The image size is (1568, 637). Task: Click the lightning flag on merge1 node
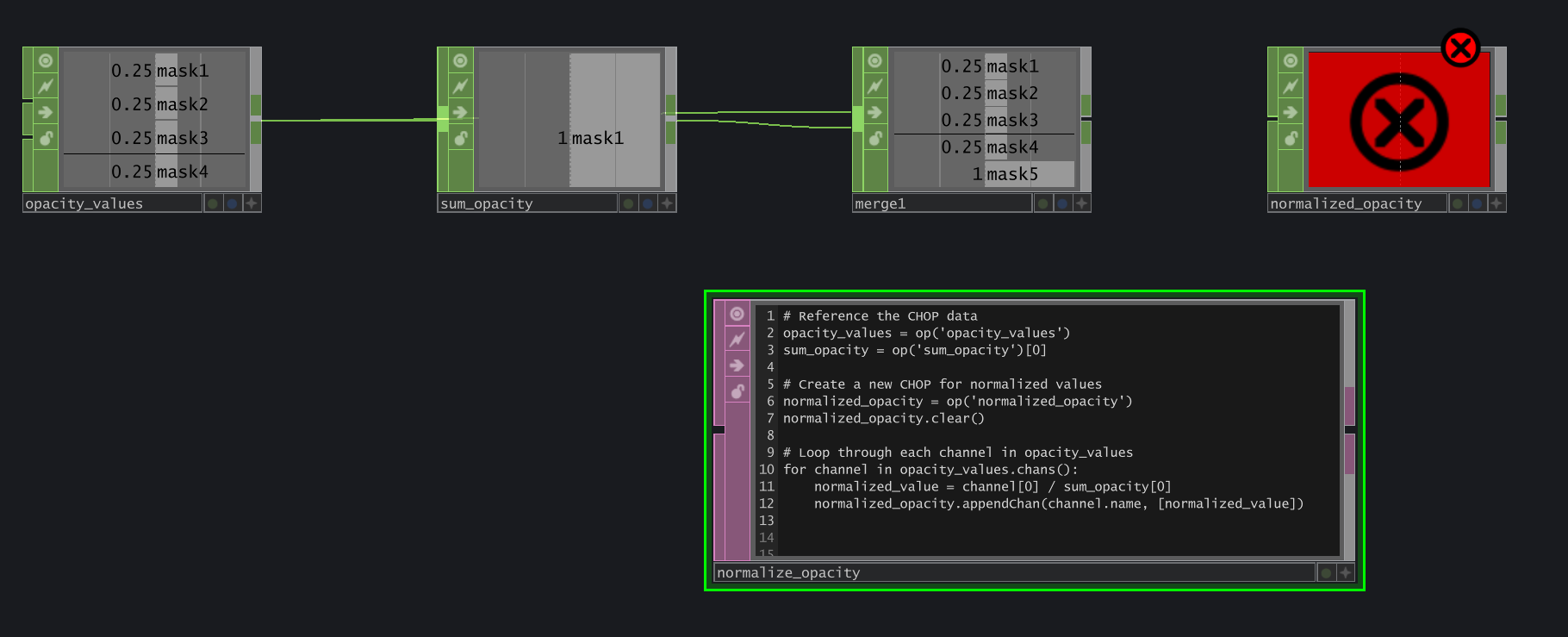tap(874, 86)
